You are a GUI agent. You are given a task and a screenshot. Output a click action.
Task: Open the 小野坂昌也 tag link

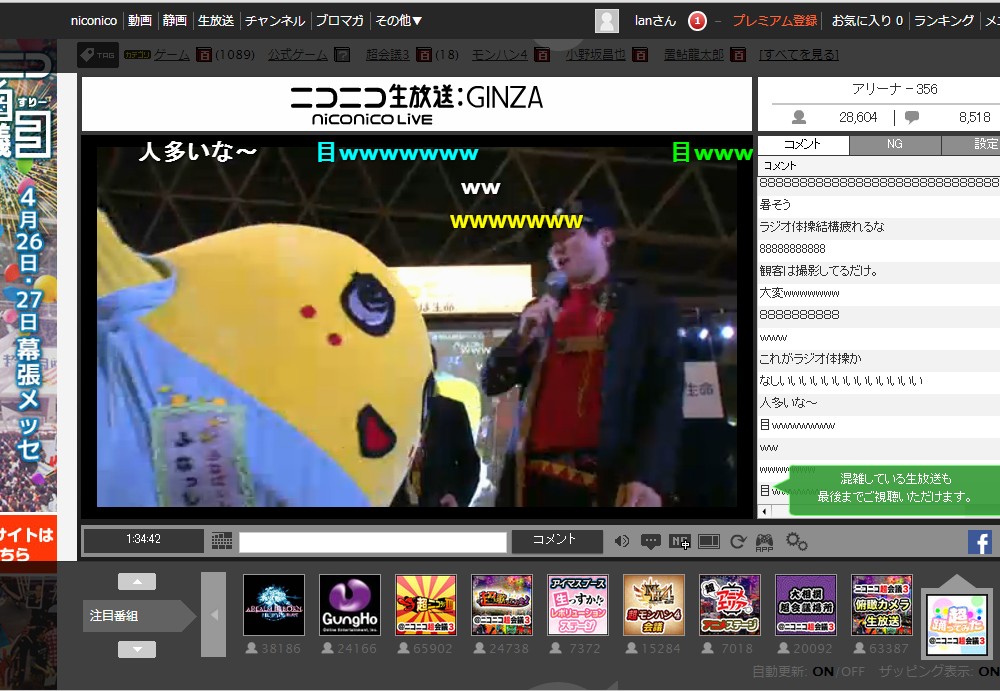596,55
